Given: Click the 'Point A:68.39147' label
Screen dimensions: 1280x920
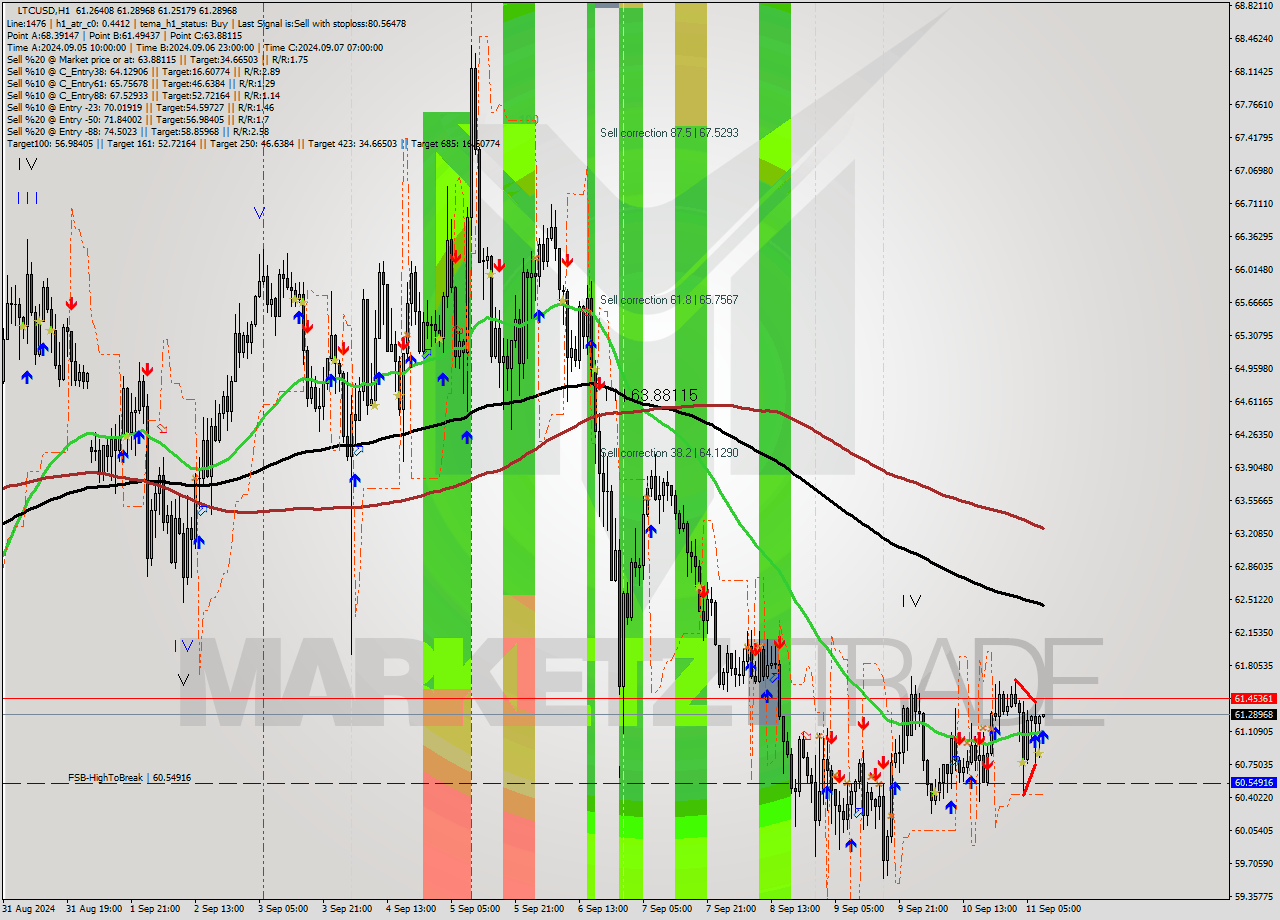Looking at the screenshot, I should tap(43, 35).
